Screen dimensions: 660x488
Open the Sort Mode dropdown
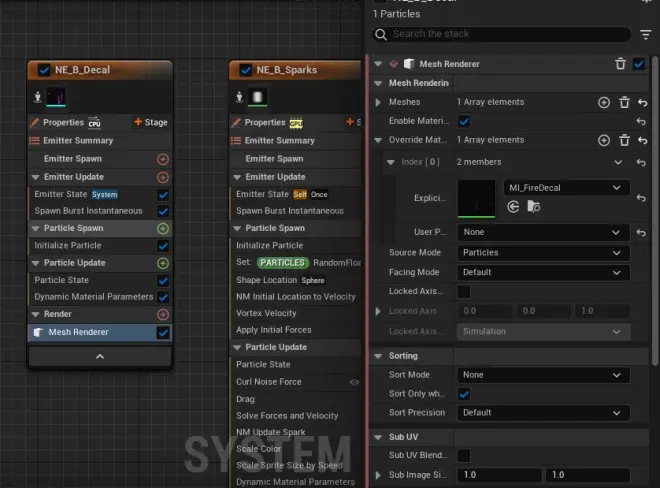(x=543, y=375)
